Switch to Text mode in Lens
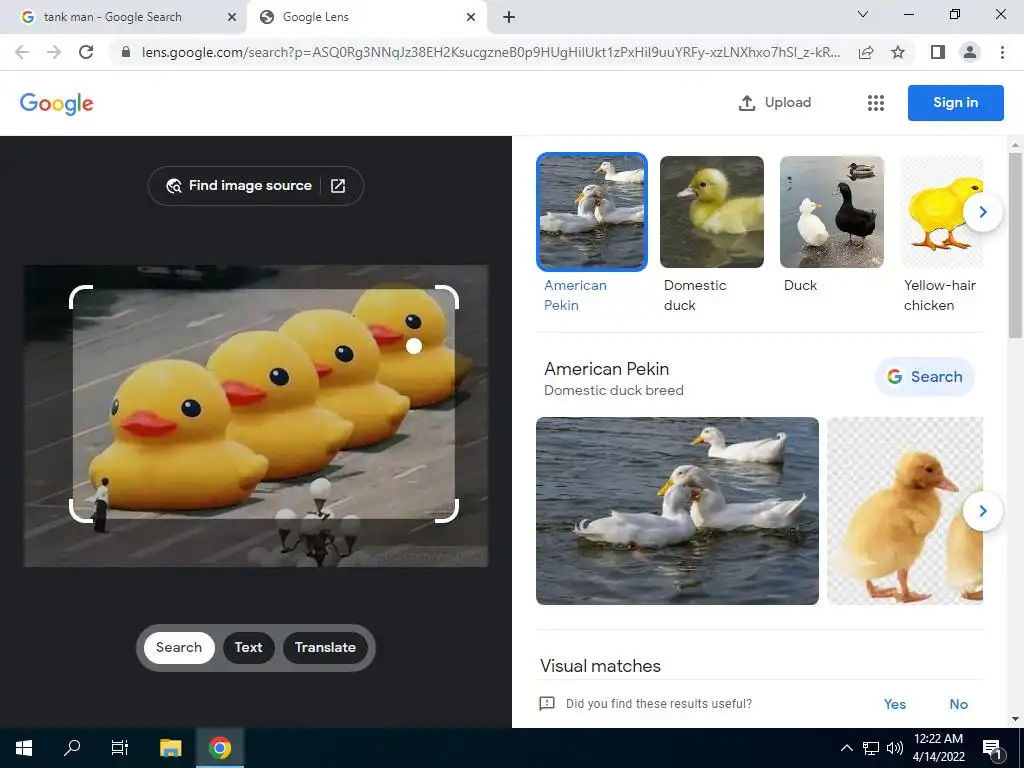 248,647
